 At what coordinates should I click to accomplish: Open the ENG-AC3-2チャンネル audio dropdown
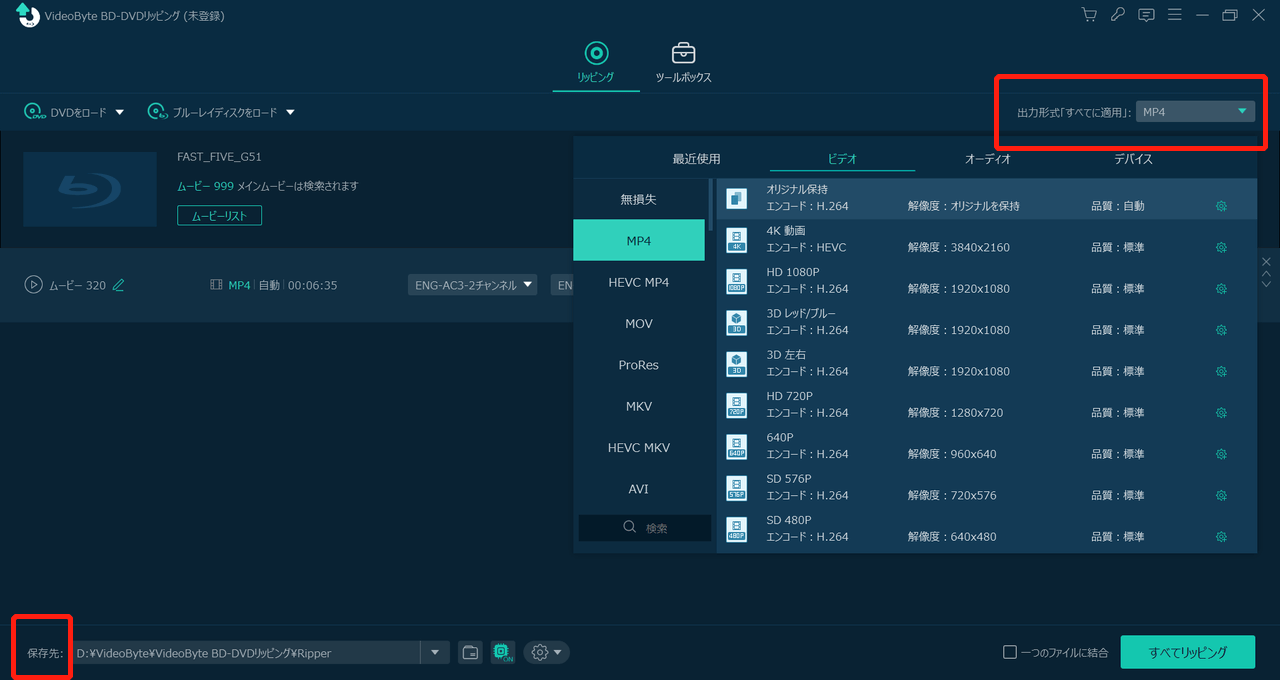coord(472,284)
